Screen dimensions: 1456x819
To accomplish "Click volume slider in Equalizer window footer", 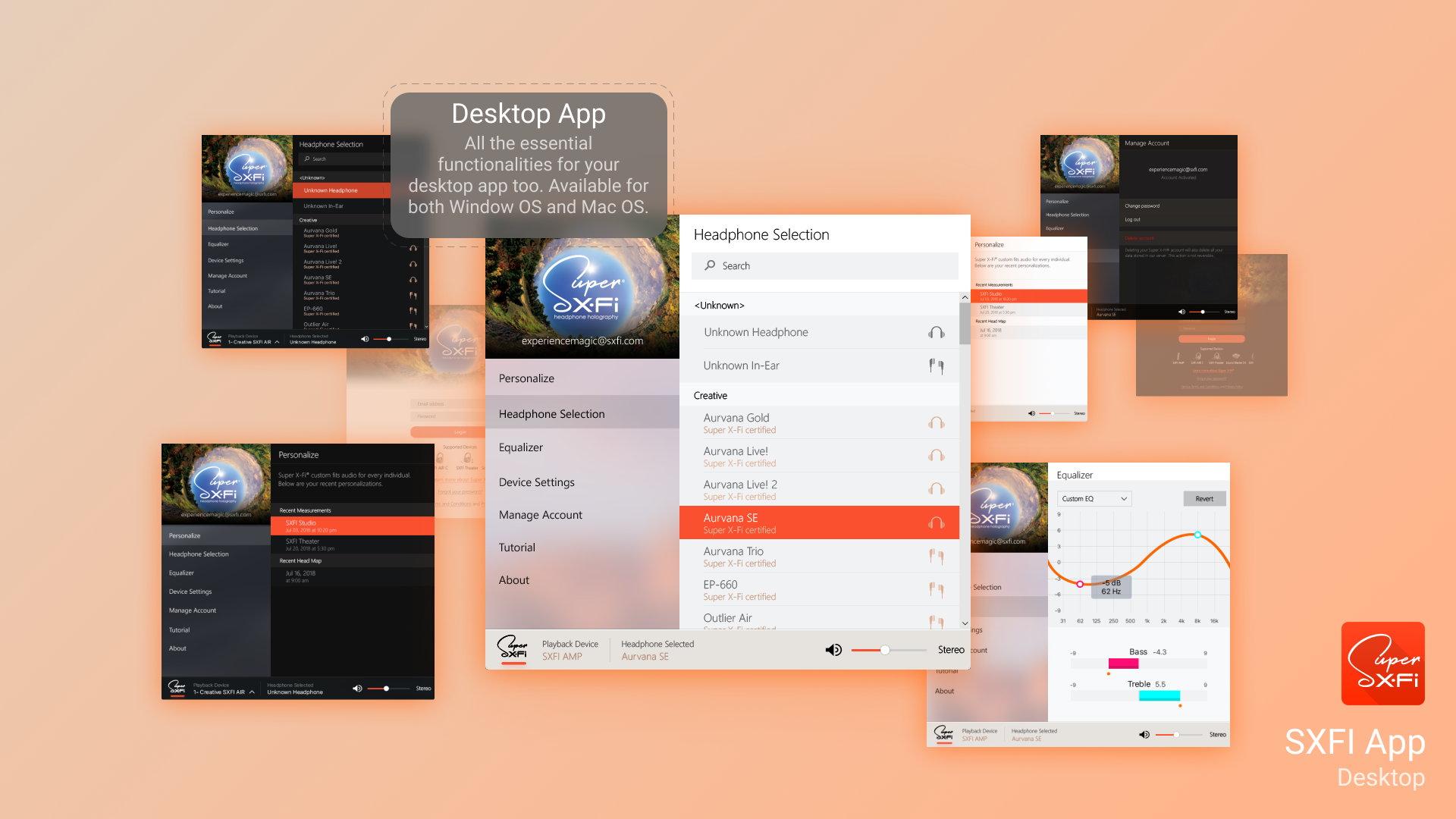I will (1178, 735).
